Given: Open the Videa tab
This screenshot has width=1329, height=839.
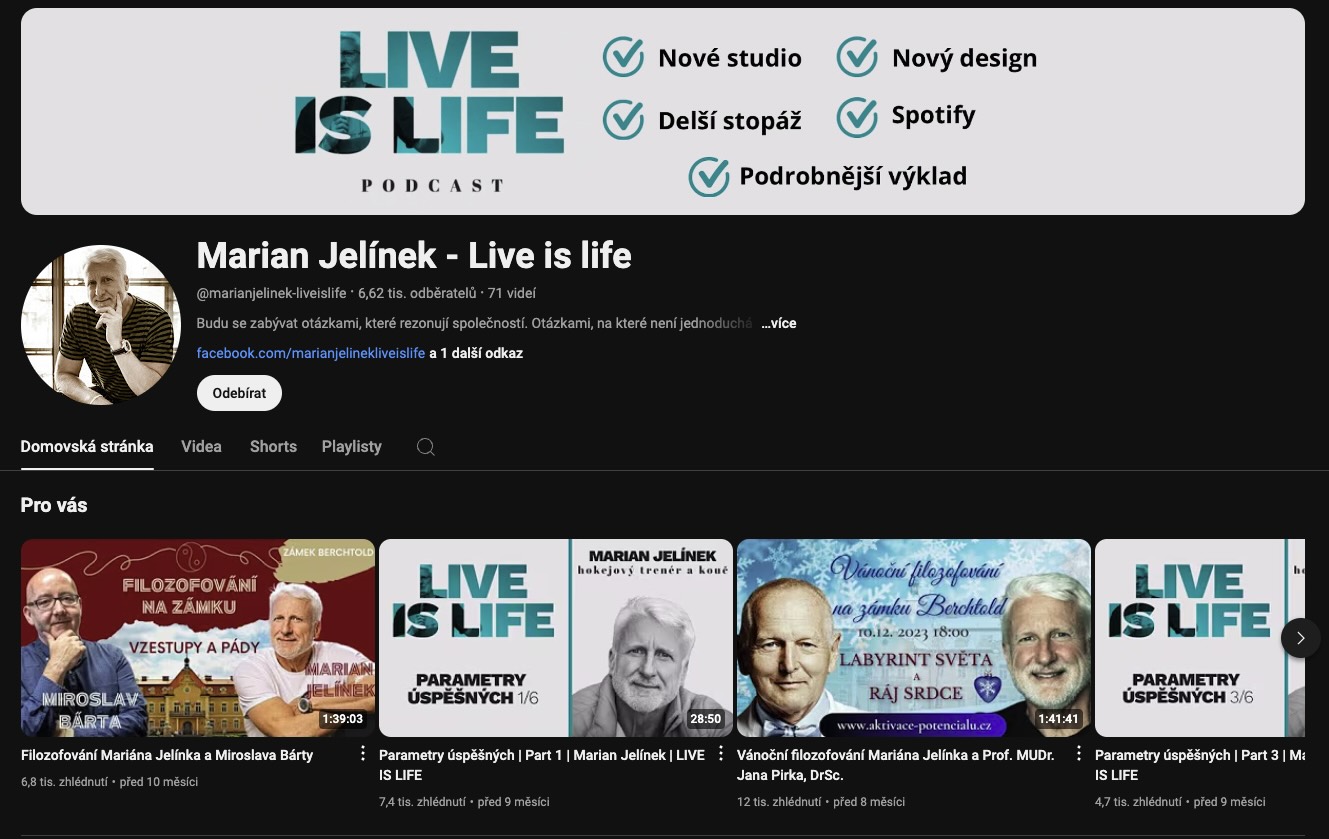Looking at the screenshot, I should click(x=201, y=447).
